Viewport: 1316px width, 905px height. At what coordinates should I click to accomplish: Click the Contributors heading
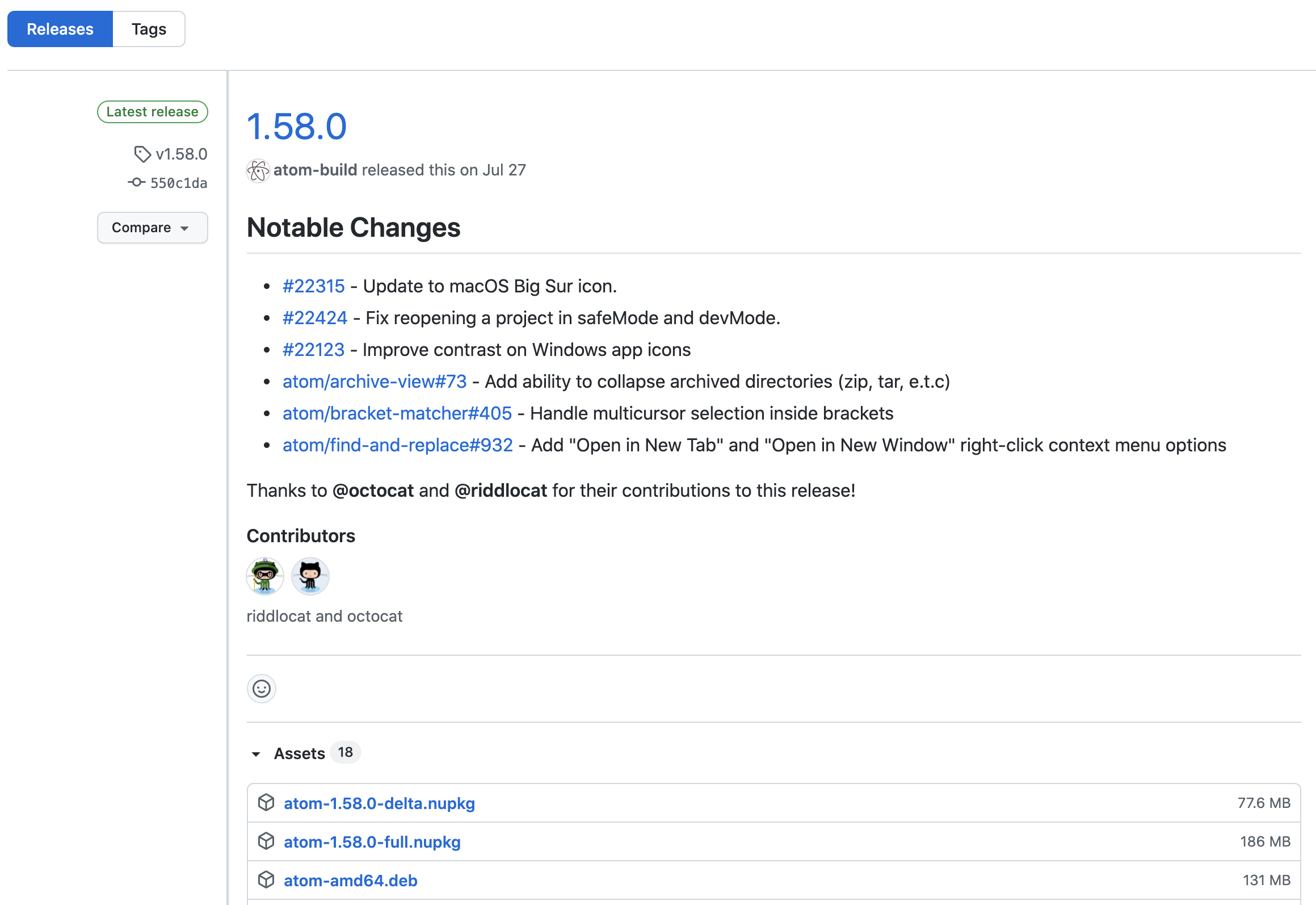pyautogui.click(x=301, y=536)
